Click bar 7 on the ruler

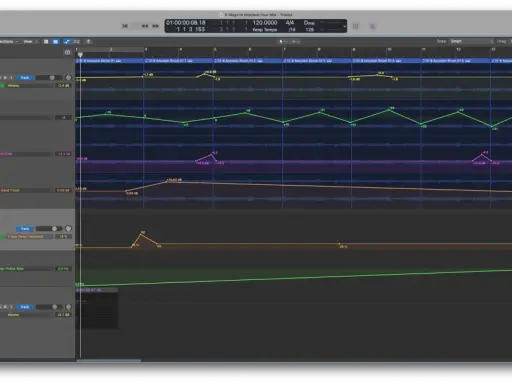pos(284,50)
